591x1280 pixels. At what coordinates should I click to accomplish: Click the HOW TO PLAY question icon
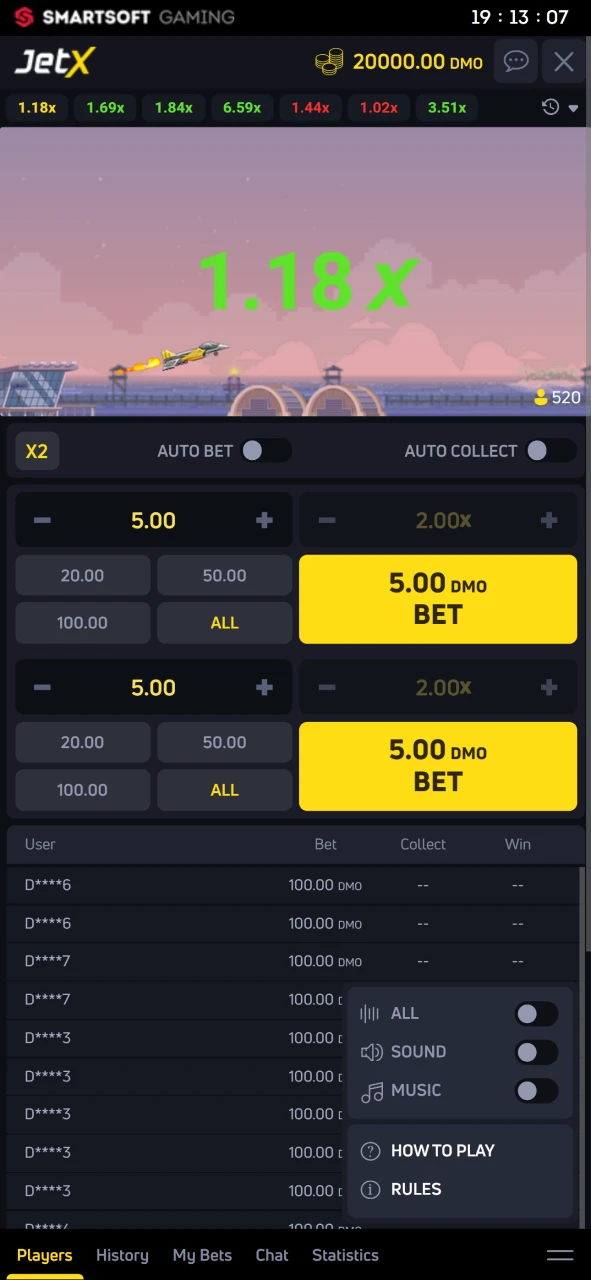pyautogui.click(x=370, y=1151)
